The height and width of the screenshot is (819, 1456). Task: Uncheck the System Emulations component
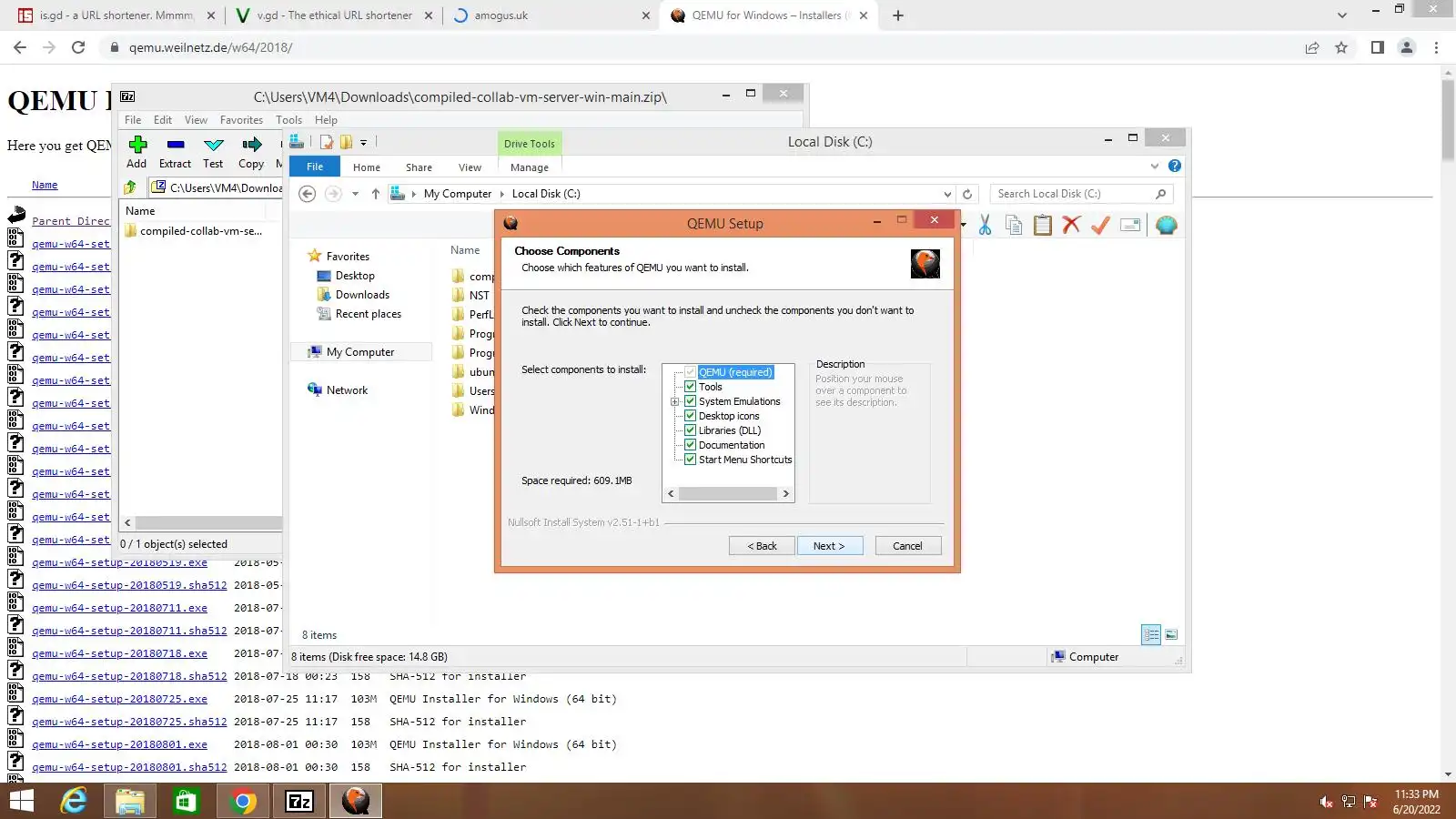691,401
